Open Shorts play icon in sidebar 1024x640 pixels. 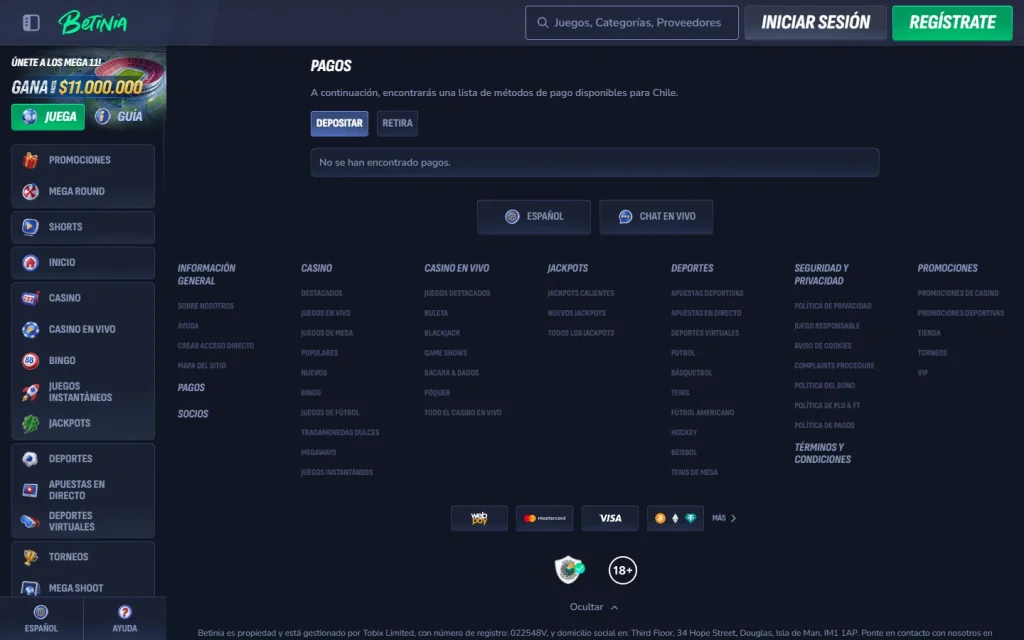[x=30, y=227]
